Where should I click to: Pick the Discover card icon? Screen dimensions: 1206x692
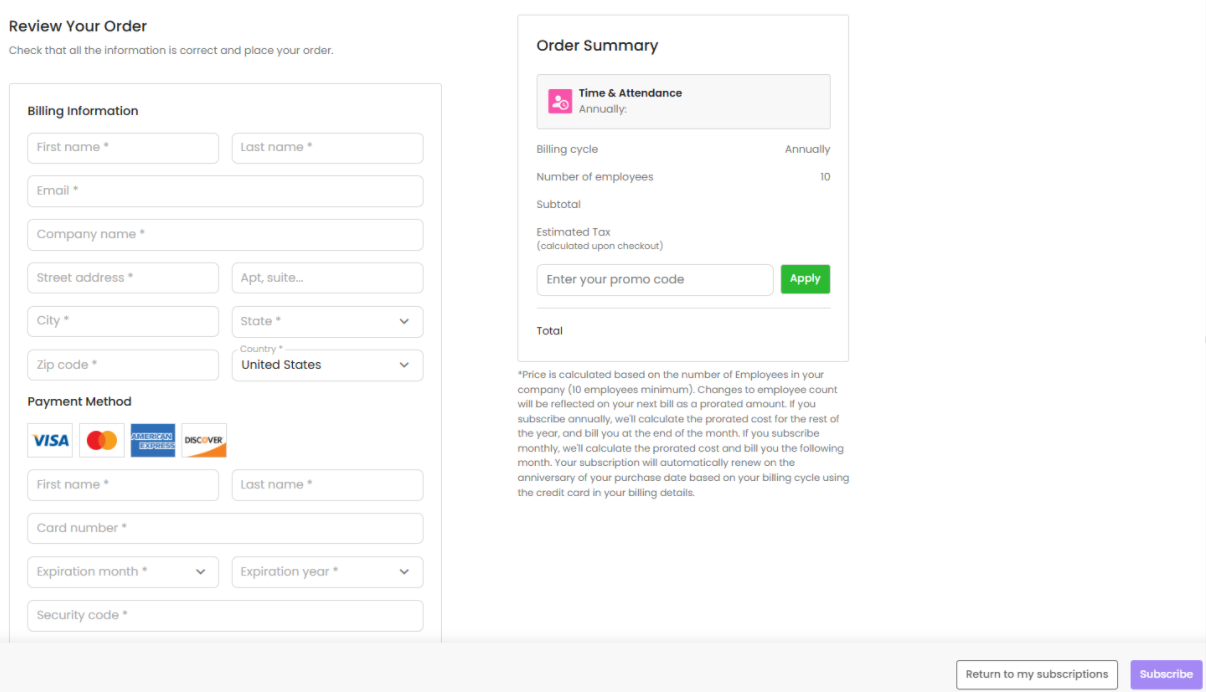click(x=204, y=440)
